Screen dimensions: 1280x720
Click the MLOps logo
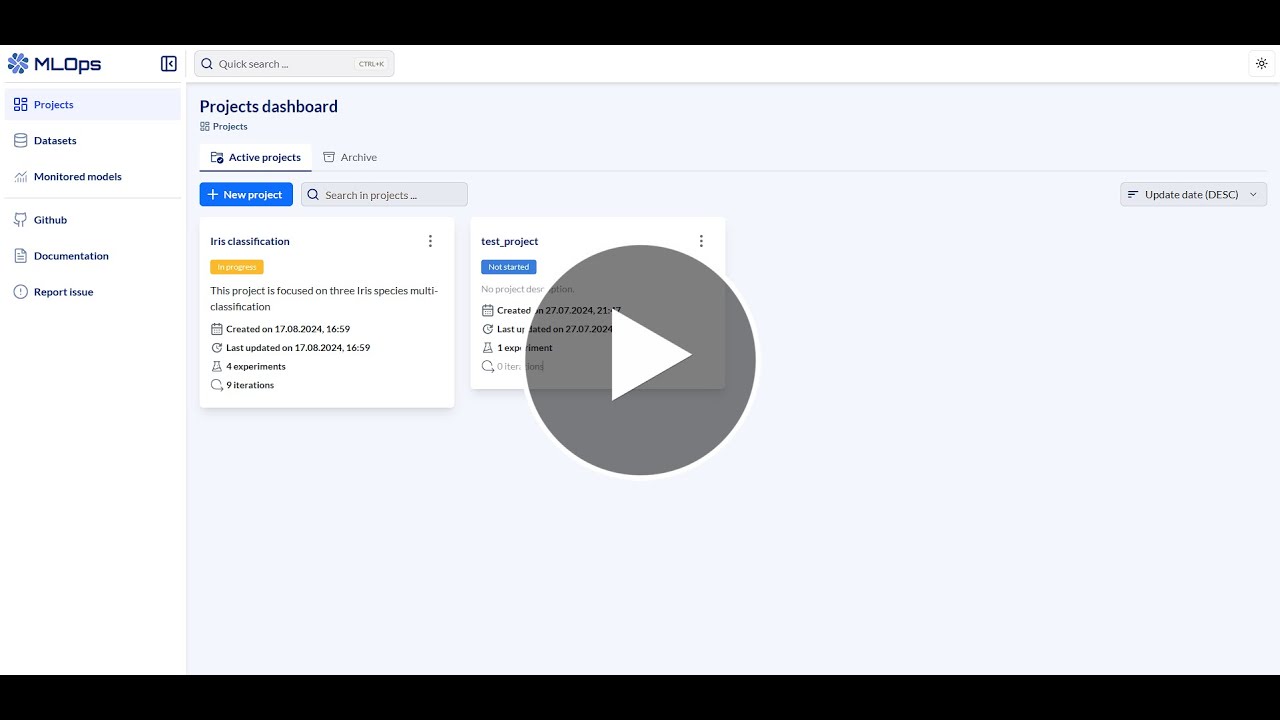click(55, 64)
